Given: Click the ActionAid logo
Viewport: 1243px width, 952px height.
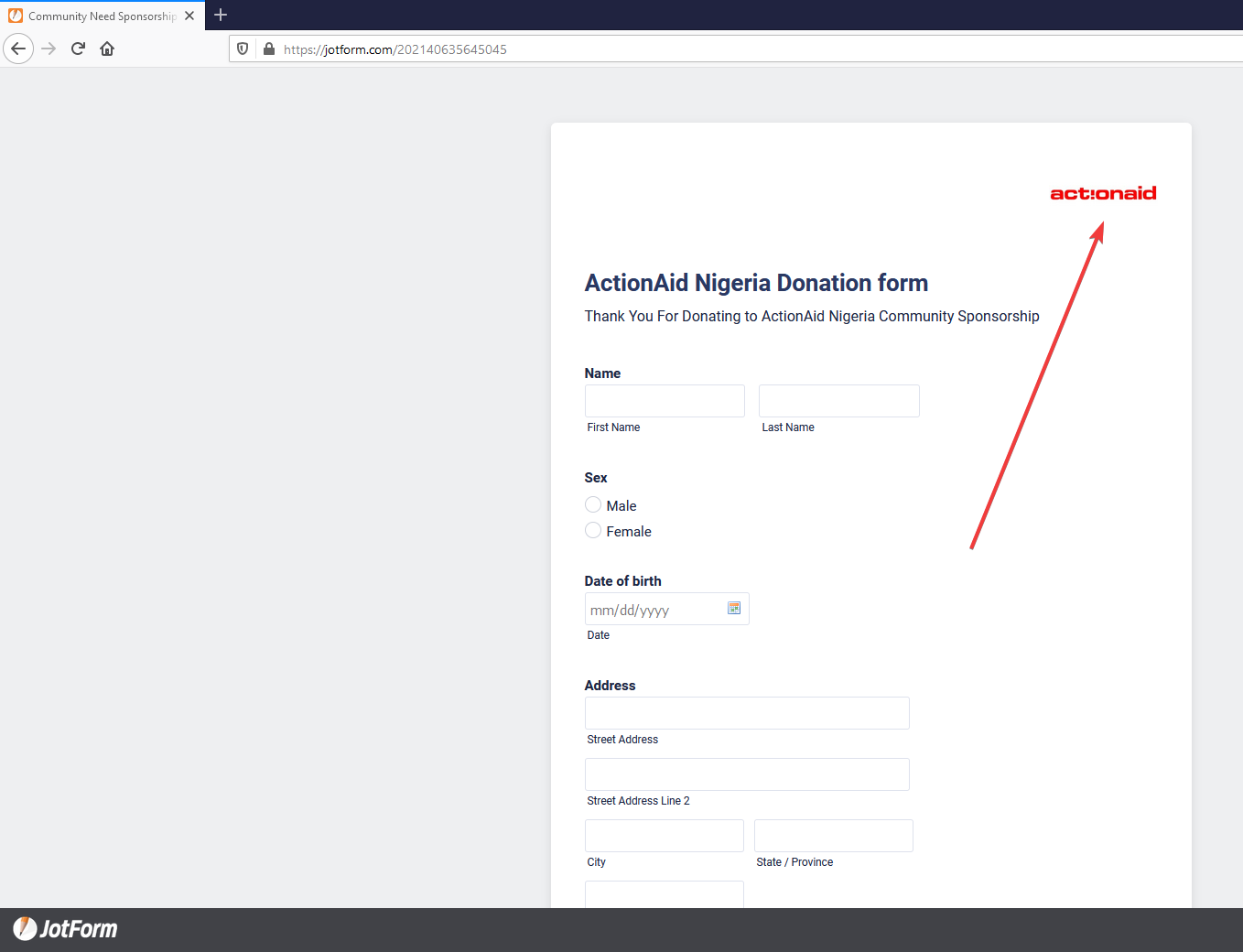Looking at the screenshot, I should click(x=1102, y=193).
